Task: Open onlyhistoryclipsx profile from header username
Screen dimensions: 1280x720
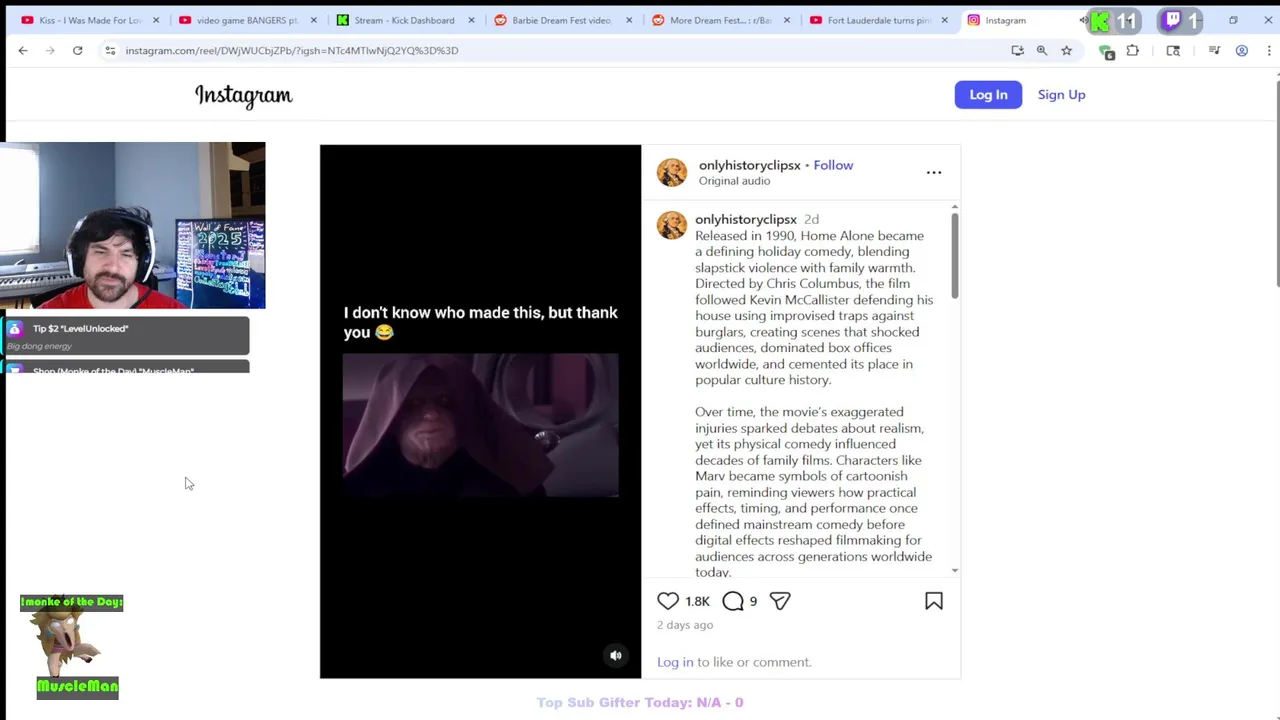Action: 749,165
